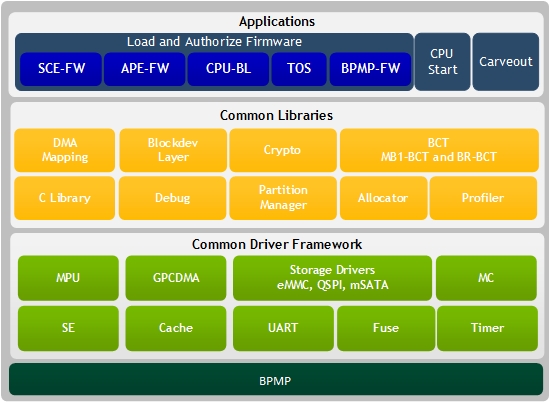550x402 pixels.
Task: Click the Carveout block
Action: pos(506,62)
